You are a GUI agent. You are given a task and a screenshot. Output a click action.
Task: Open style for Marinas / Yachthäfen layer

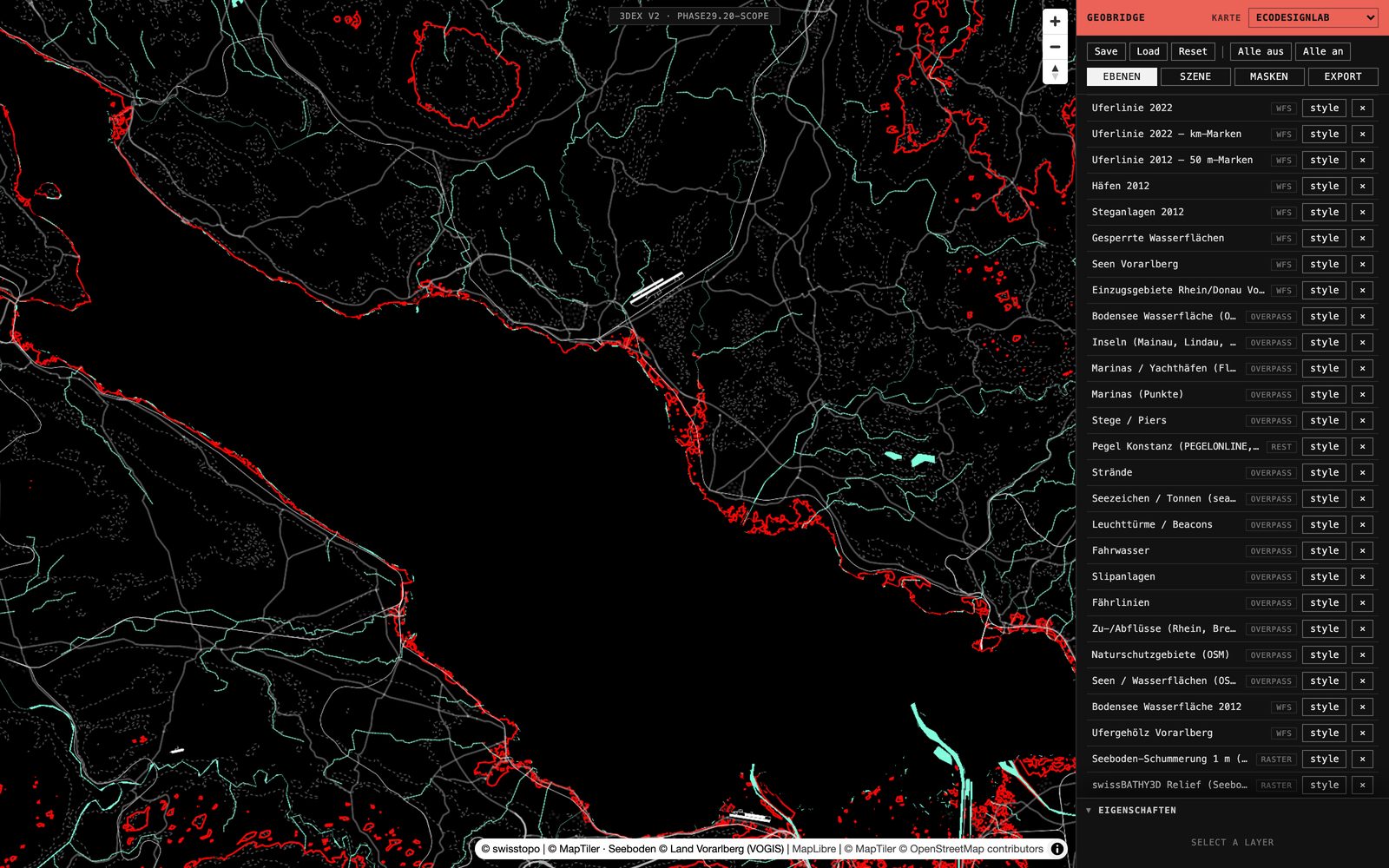(1325, 368)
